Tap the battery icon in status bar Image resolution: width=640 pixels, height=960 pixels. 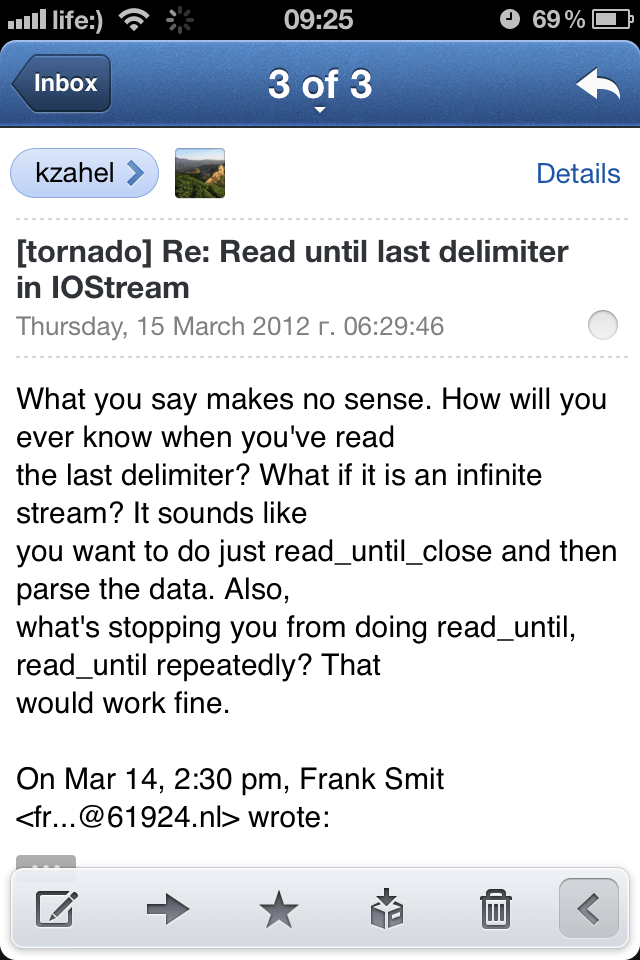click(611, 20)
